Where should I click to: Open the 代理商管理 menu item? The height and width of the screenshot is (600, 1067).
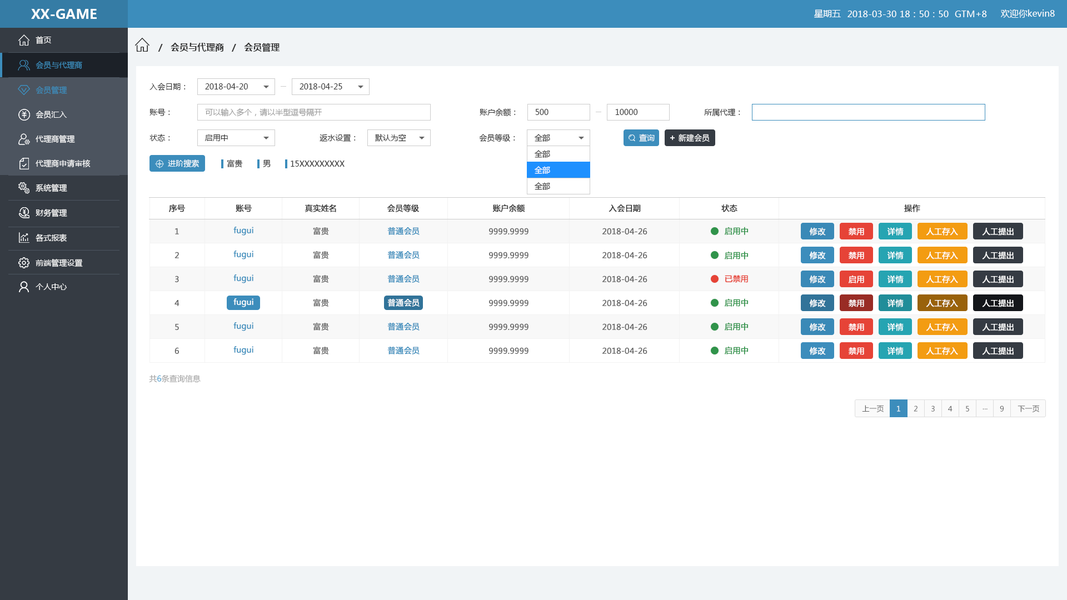click(x=64, y=139)
